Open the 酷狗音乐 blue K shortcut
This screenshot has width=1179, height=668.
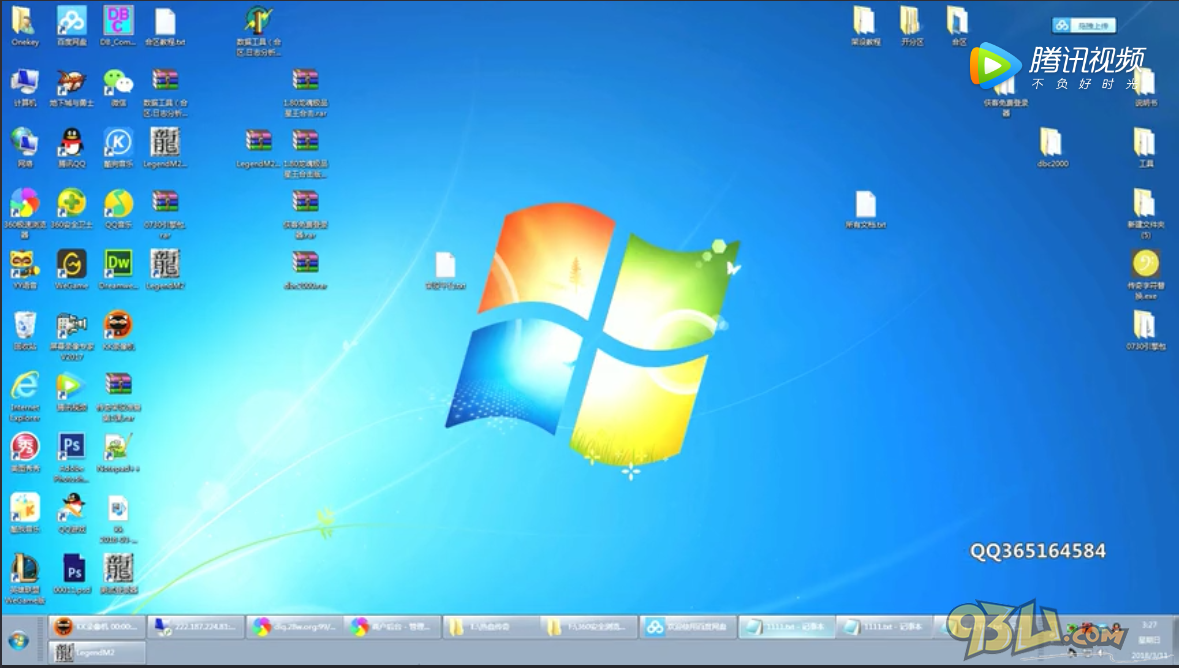[118, 148]
